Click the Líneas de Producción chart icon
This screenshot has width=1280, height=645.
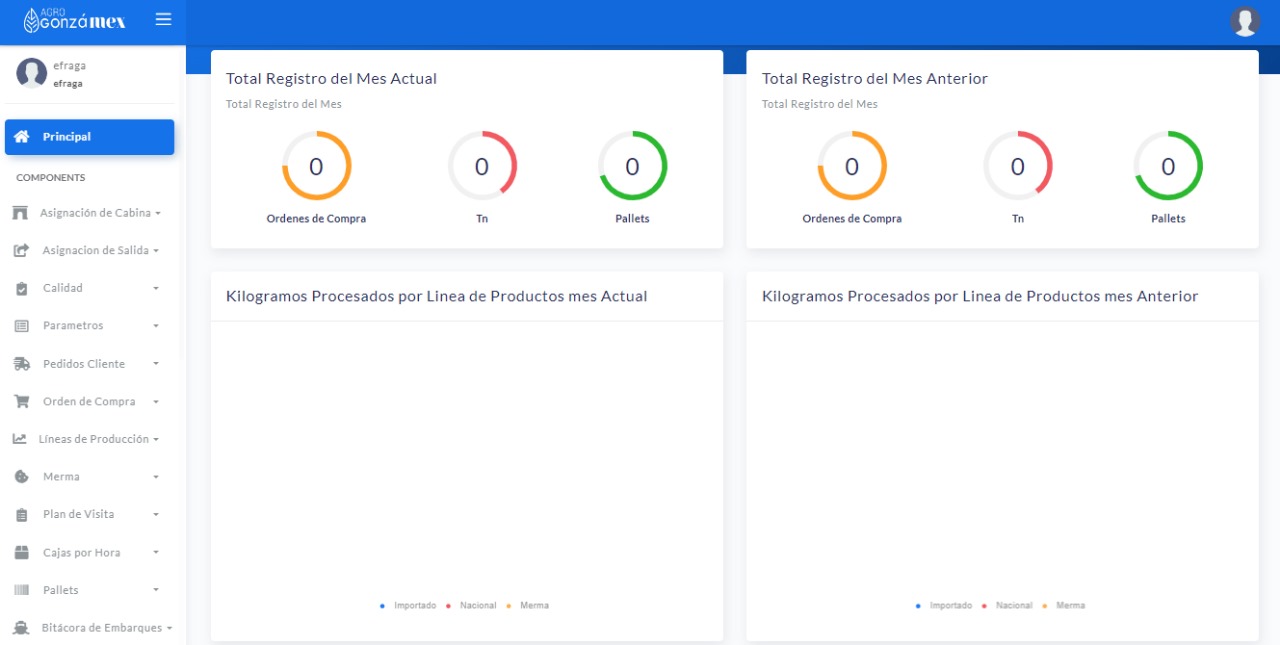(19, 439)
